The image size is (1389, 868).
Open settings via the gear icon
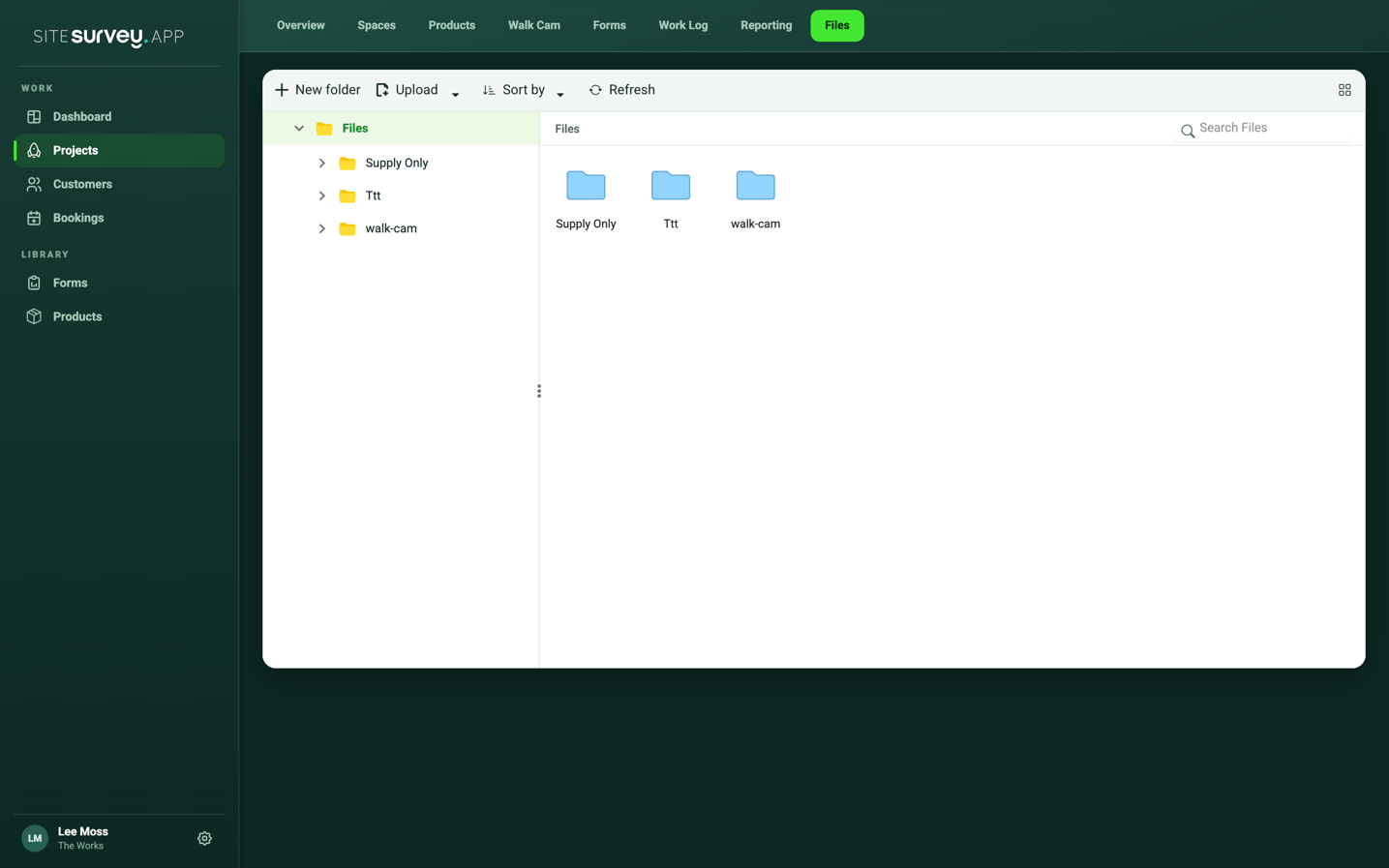[x=204, y=839]
